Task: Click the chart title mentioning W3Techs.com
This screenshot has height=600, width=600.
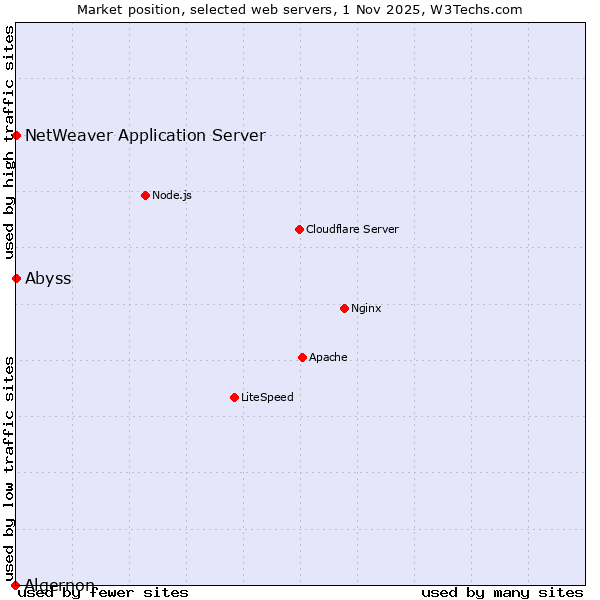Action: coord(300,9)
